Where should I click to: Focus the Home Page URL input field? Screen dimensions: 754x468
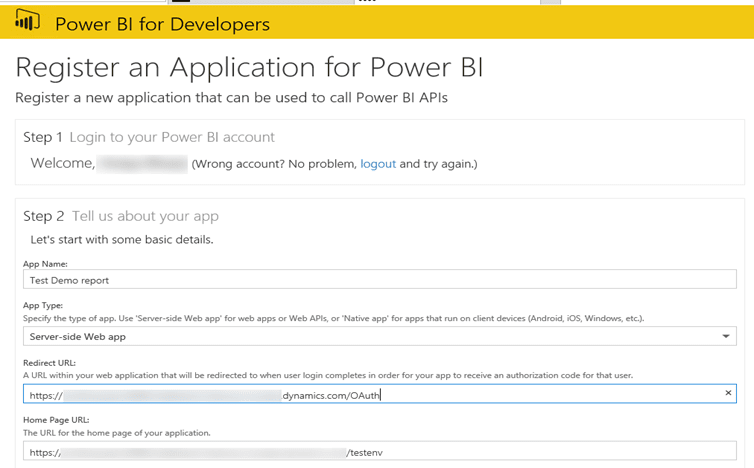(x=379, y=452)
